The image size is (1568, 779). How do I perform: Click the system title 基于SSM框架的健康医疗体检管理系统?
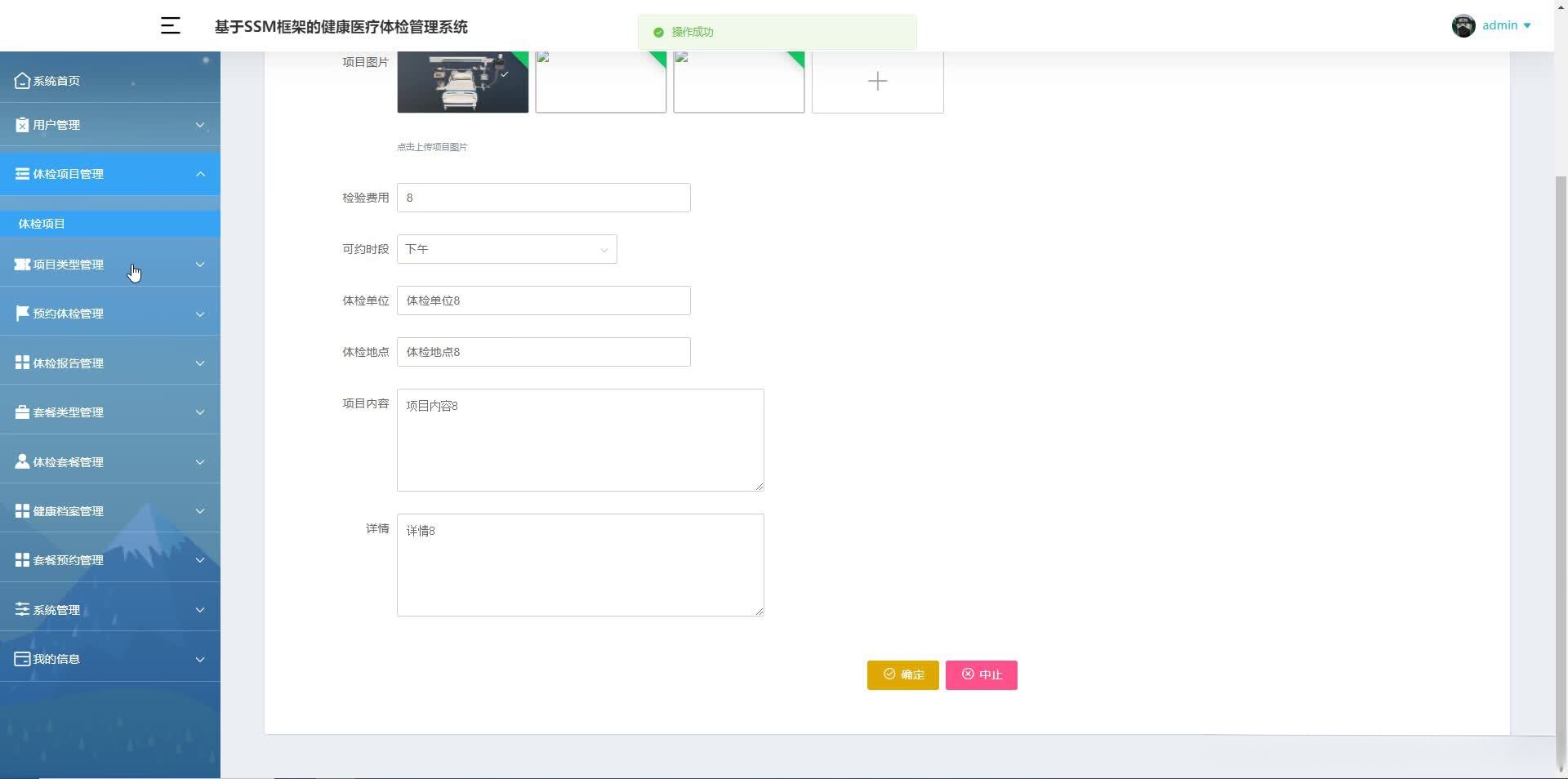coord(341,27)
